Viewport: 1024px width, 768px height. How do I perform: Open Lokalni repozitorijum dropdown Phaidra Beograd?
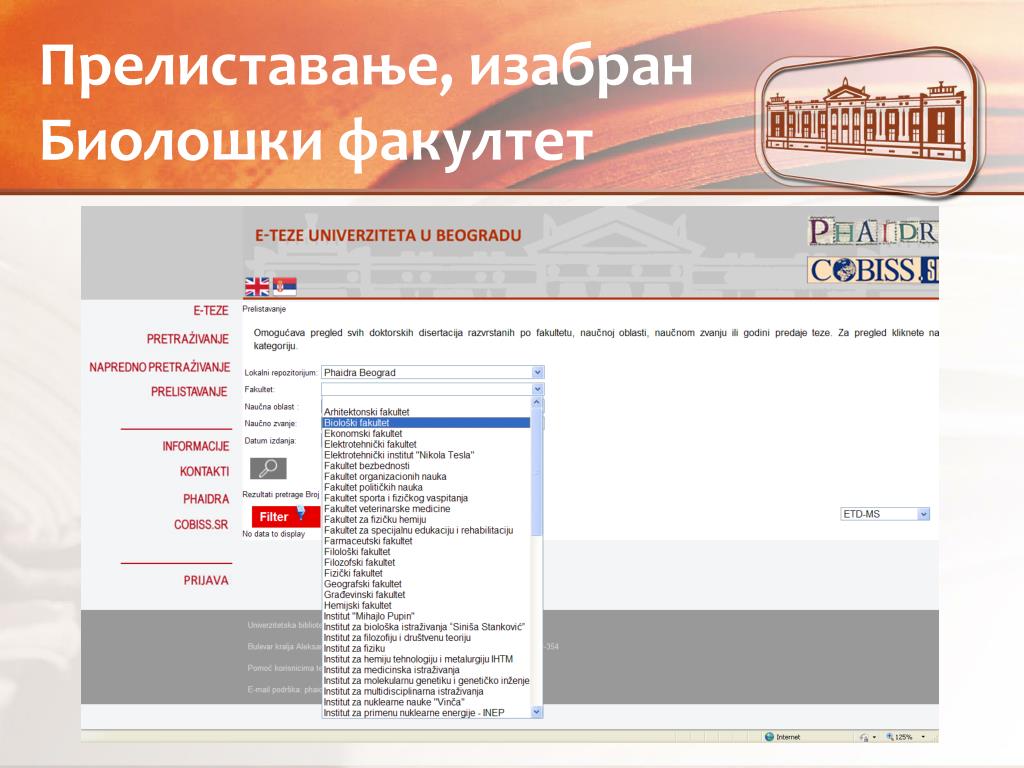click(x=432, y=372)
